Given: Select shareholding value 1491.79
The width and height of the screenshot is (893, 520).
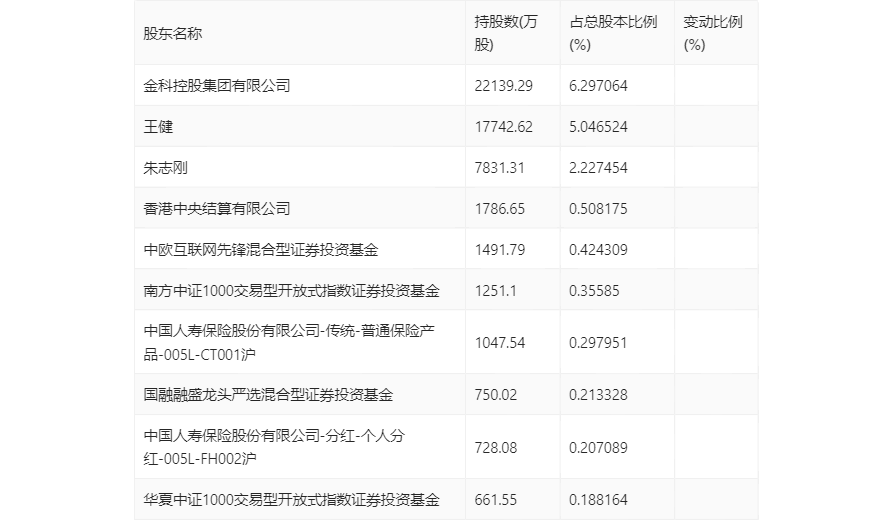Looking at the screenshot, I should point(499,249).
